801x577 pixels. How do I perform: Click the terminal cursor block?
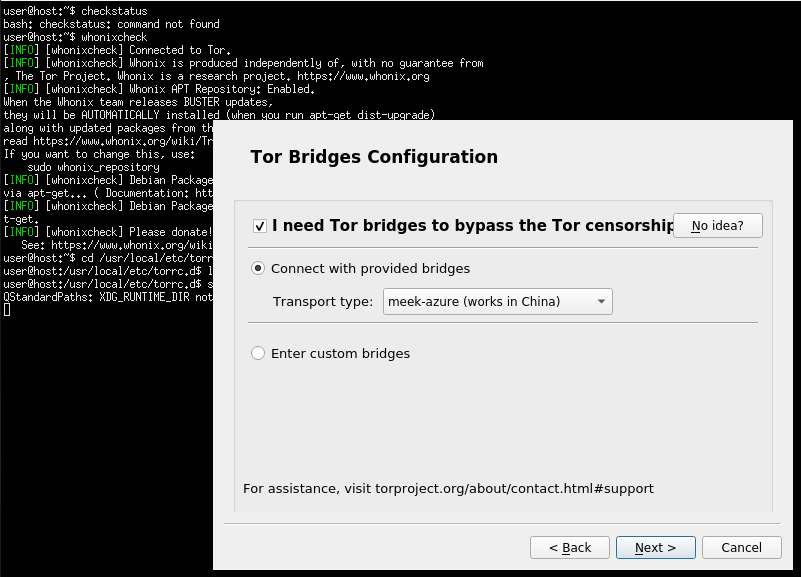7,310
